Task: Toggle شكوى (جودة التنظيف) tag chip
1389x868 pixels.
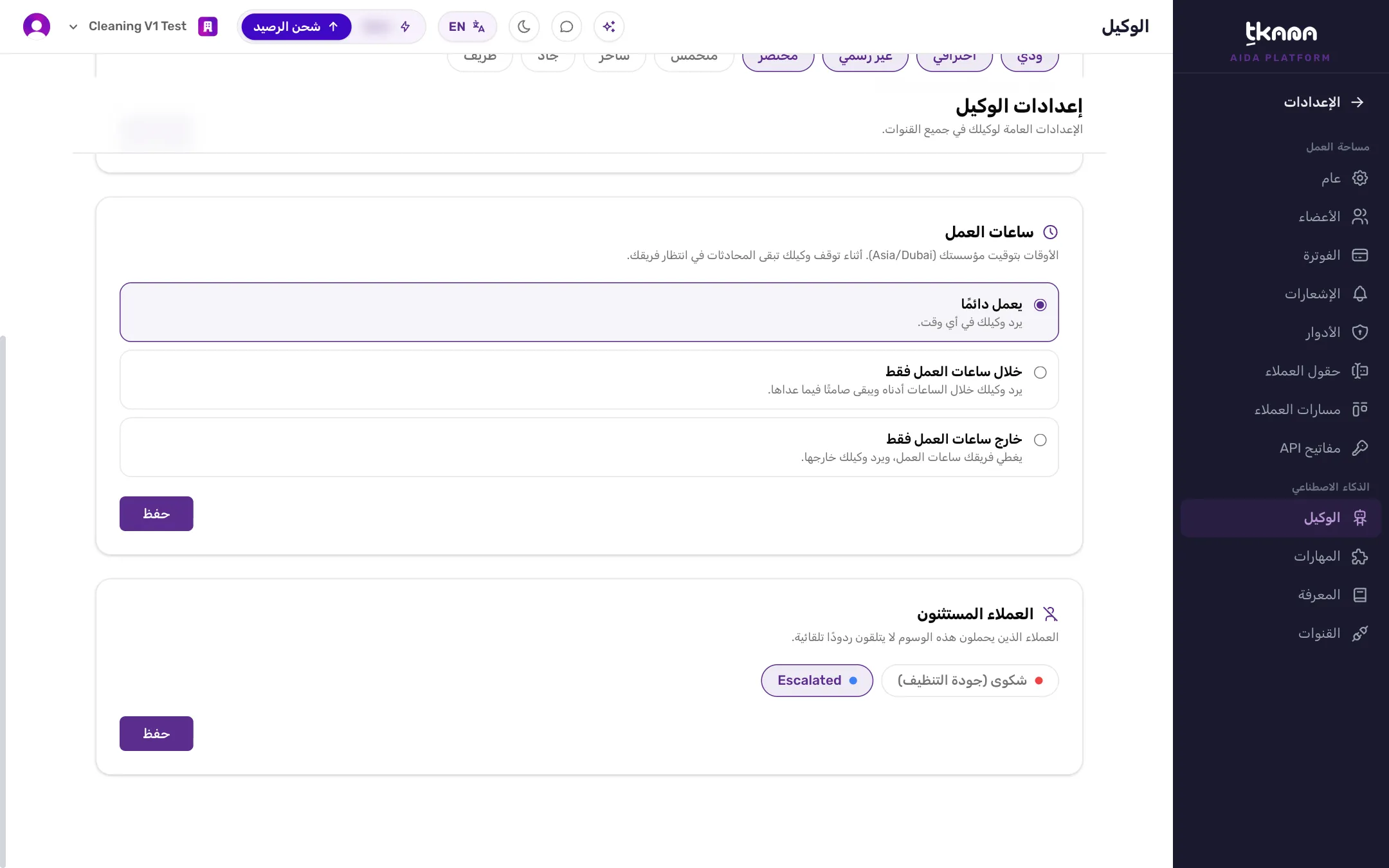Action: point(969,680)
